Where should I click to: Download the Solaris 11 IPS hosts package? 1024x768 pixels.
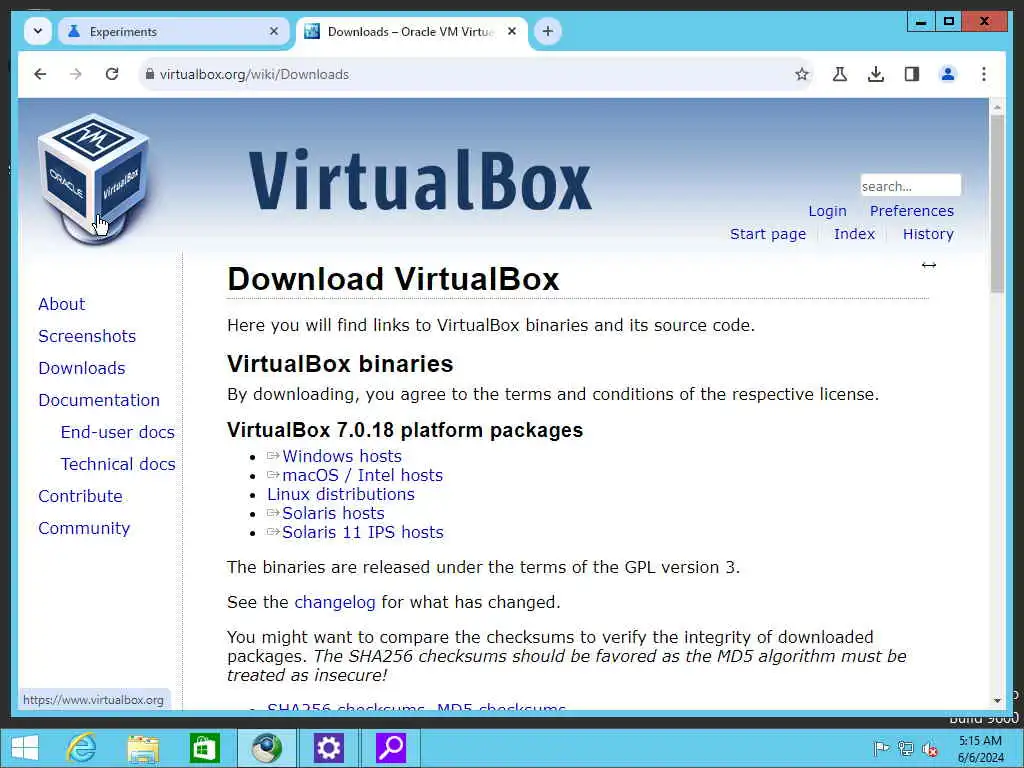362,532
